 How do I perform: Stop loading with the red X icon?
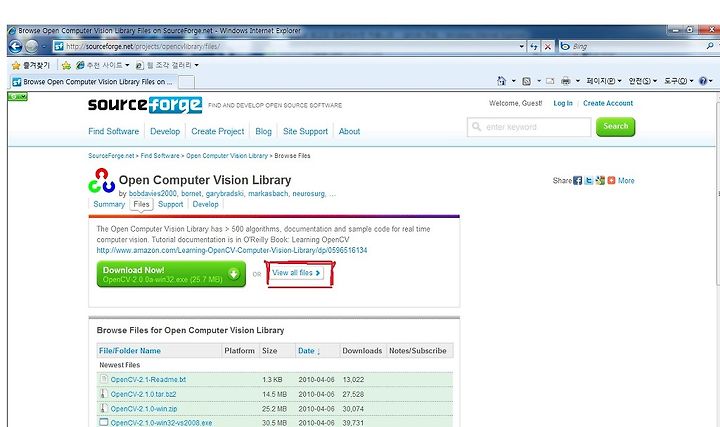point(547,46)
